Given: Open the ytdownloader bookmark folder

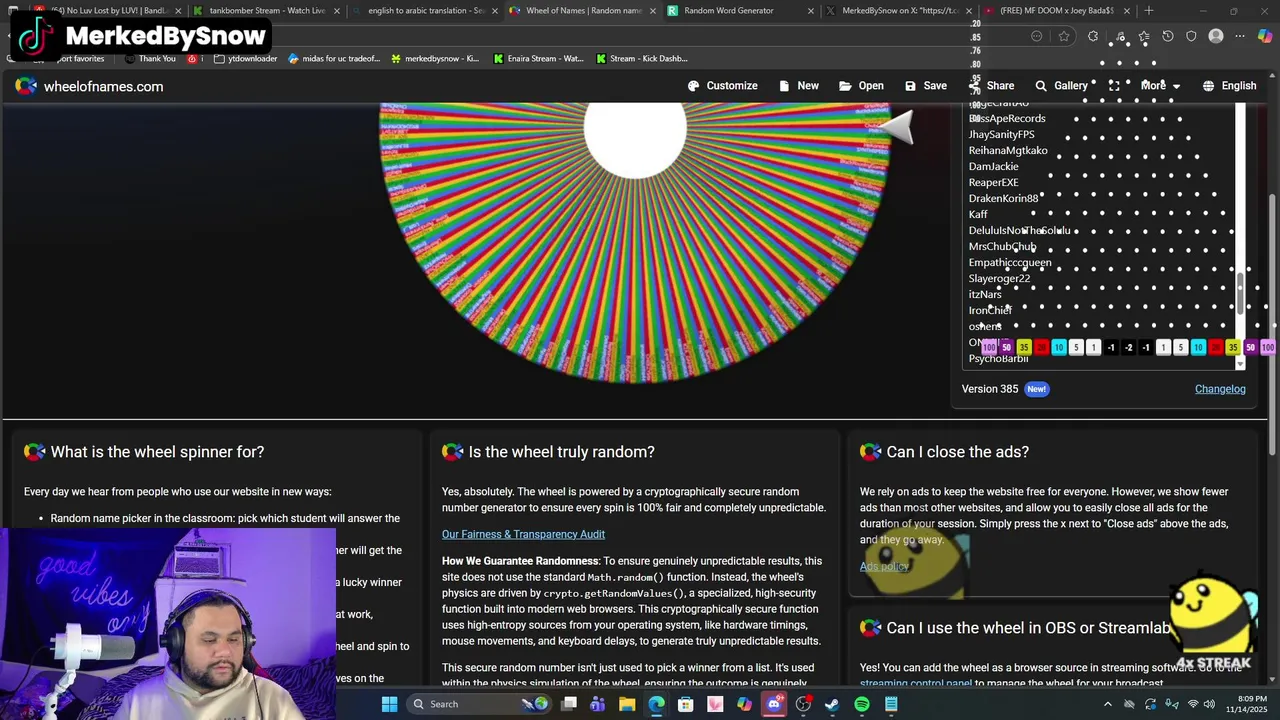Looking at the screenshot, I should [245, 59].
